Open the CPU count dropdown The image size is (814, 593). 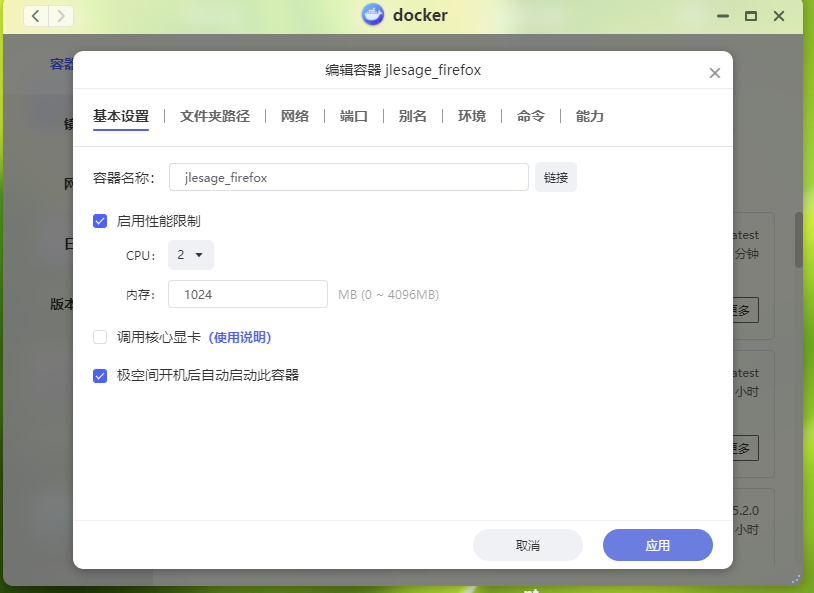pos(190,255)
